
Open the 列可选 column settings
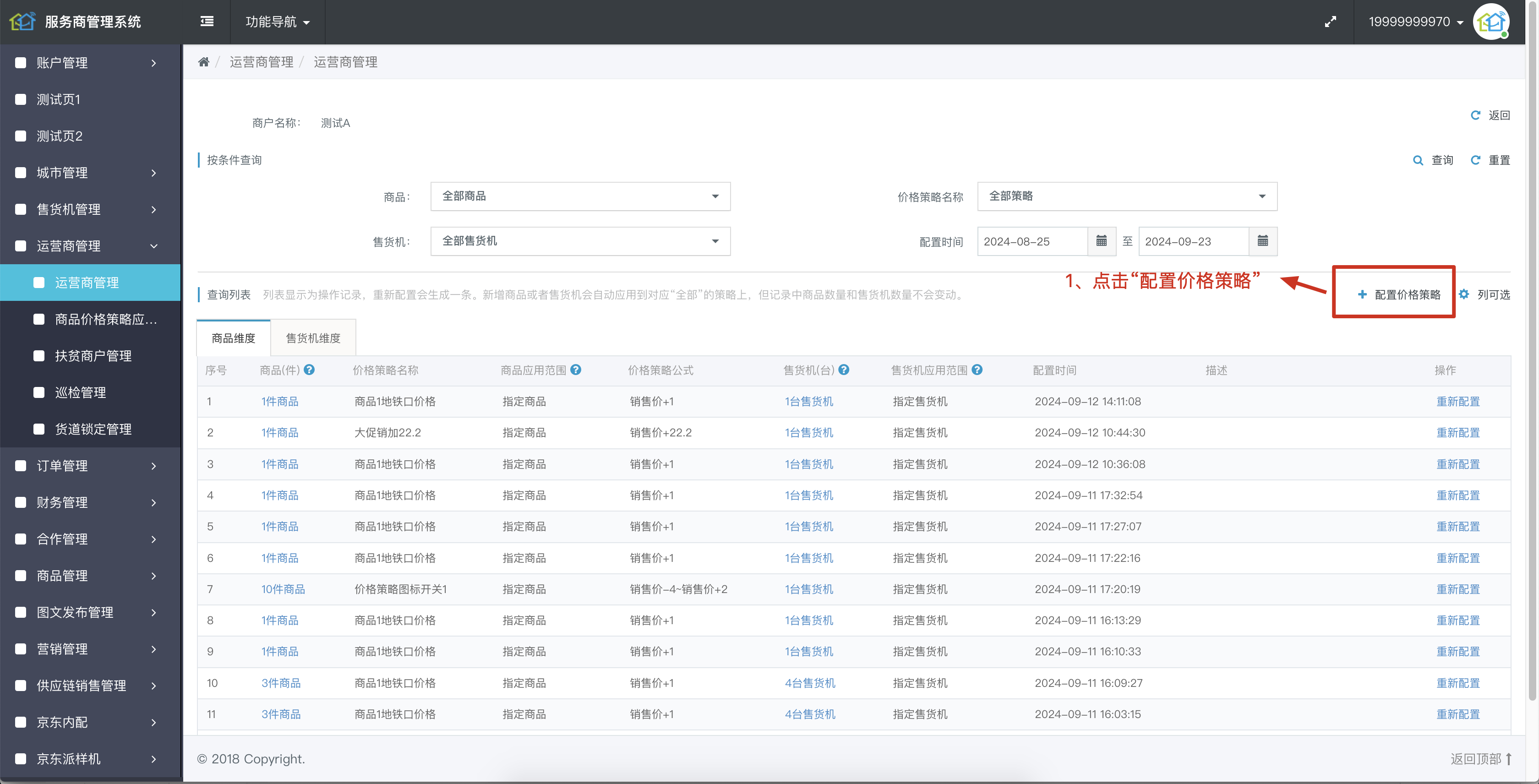click(1484, 294)
